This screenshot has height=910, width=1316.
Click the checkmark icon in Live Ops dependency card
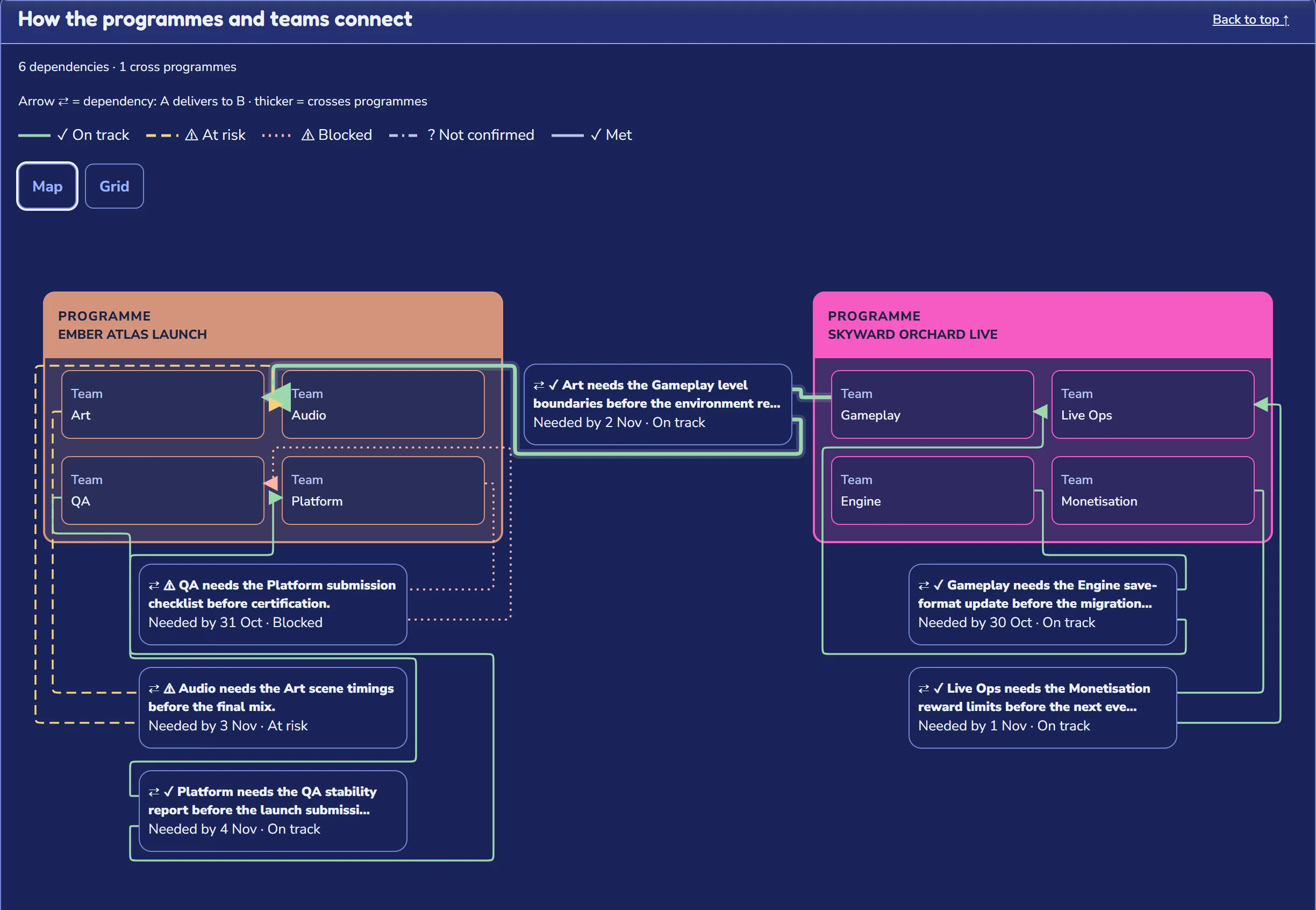(x=938, y=688)
